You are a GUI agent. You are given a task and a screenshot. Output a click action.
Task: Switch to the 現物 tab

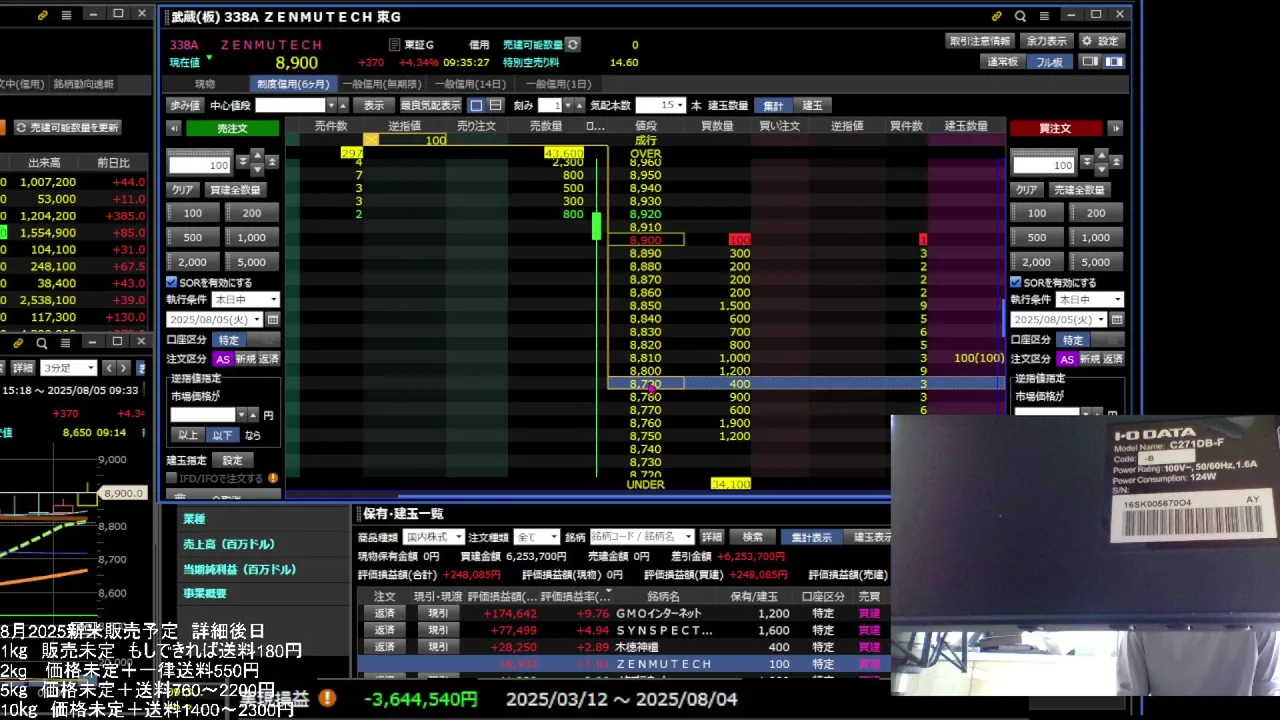[x=205, y=84]
